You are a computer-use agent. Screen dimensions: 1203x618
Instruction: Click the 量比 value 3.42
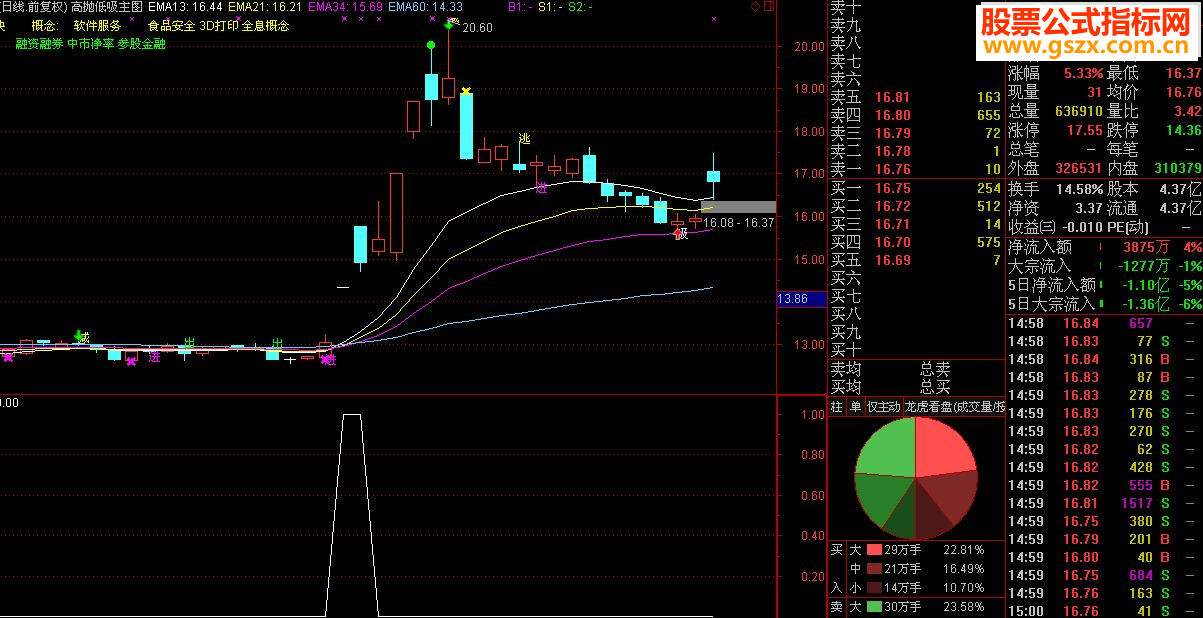(1187, 111)
